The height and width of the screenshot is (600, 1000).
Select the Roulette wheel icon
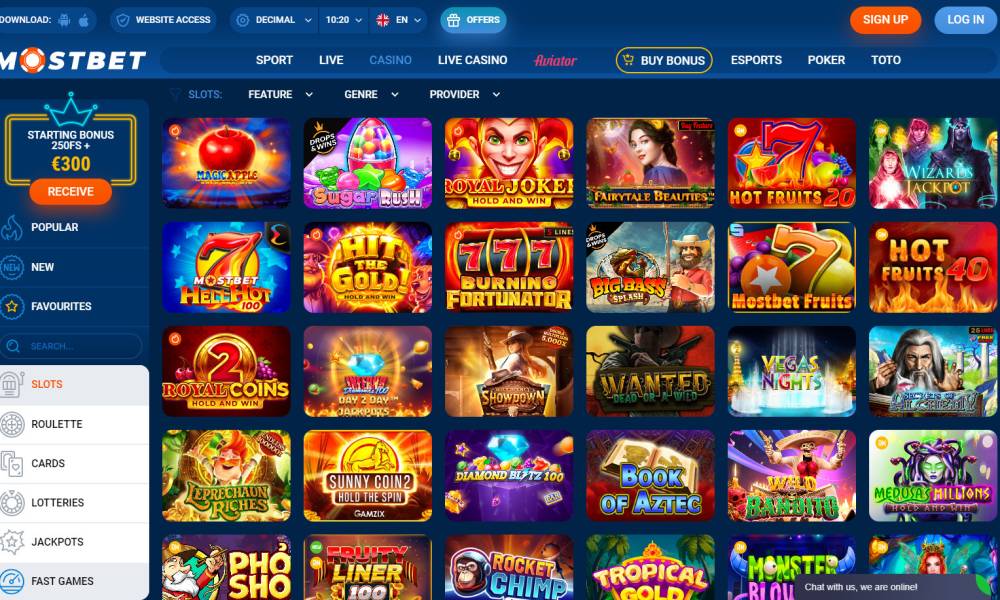[12, 424]
